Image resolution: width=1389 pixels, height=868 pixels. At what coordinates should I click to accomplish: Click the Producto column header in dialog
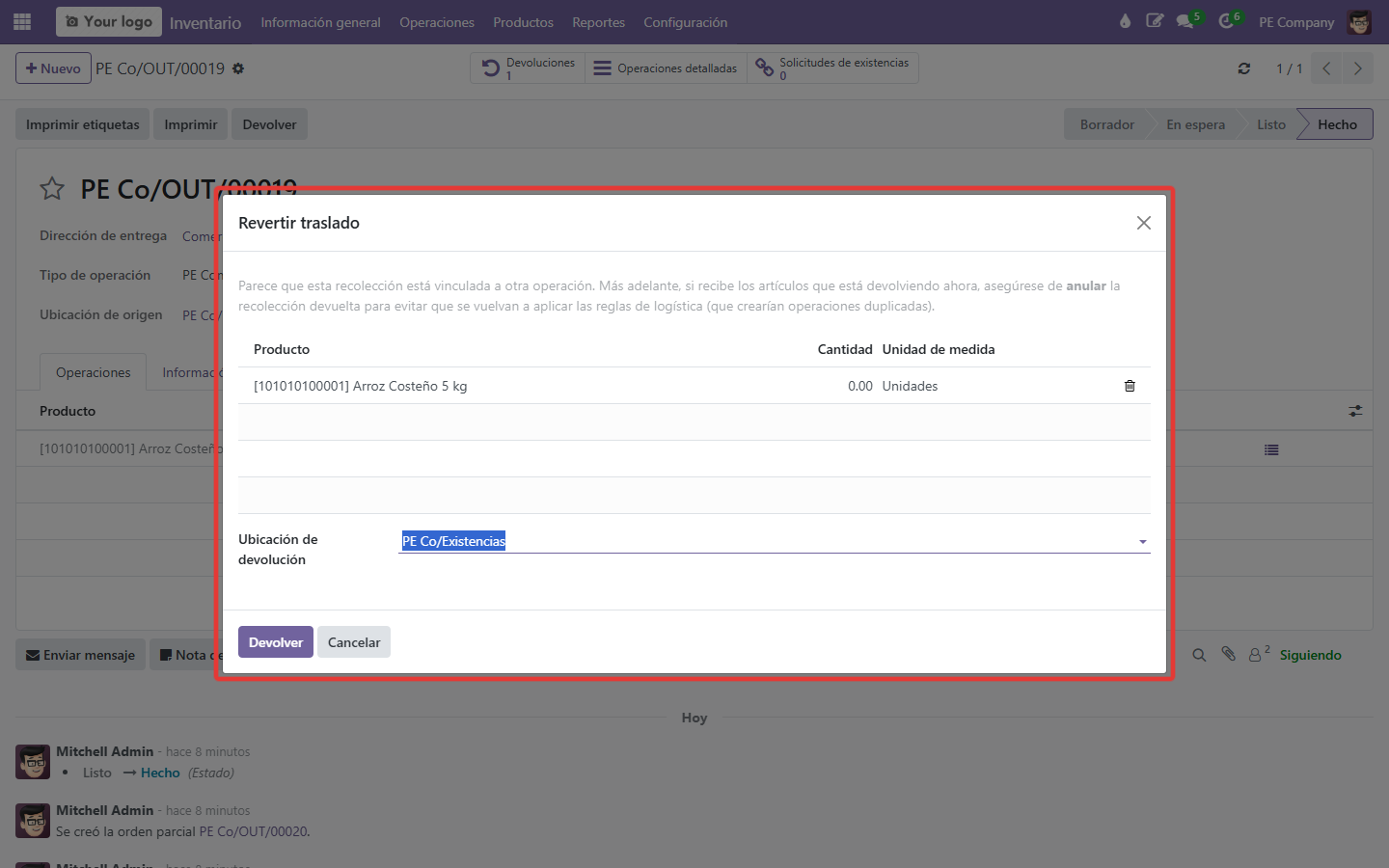coord(282,349)
